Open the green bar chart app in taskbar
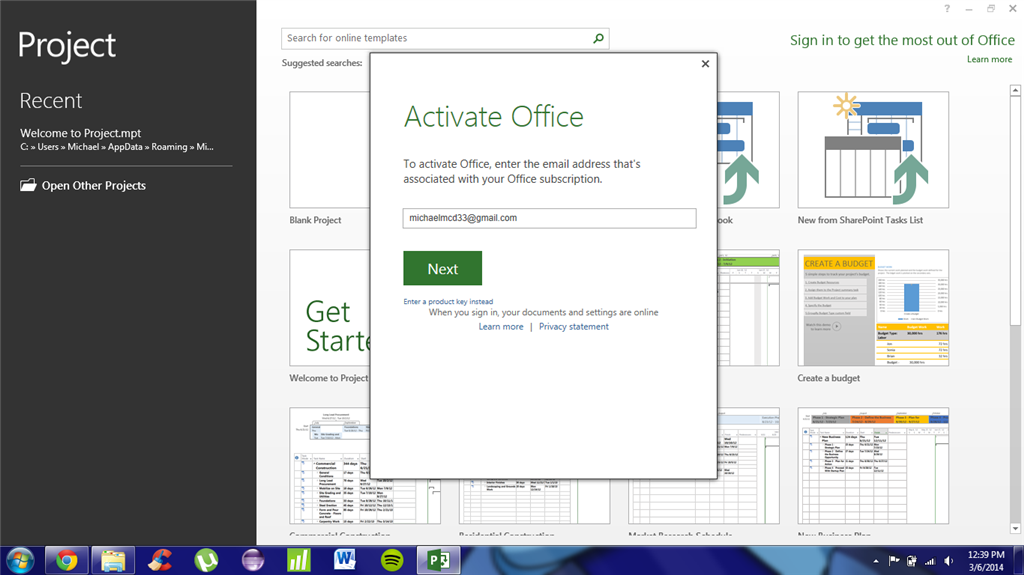Screen dimensions: 1024x575 [x=298, y=561]
